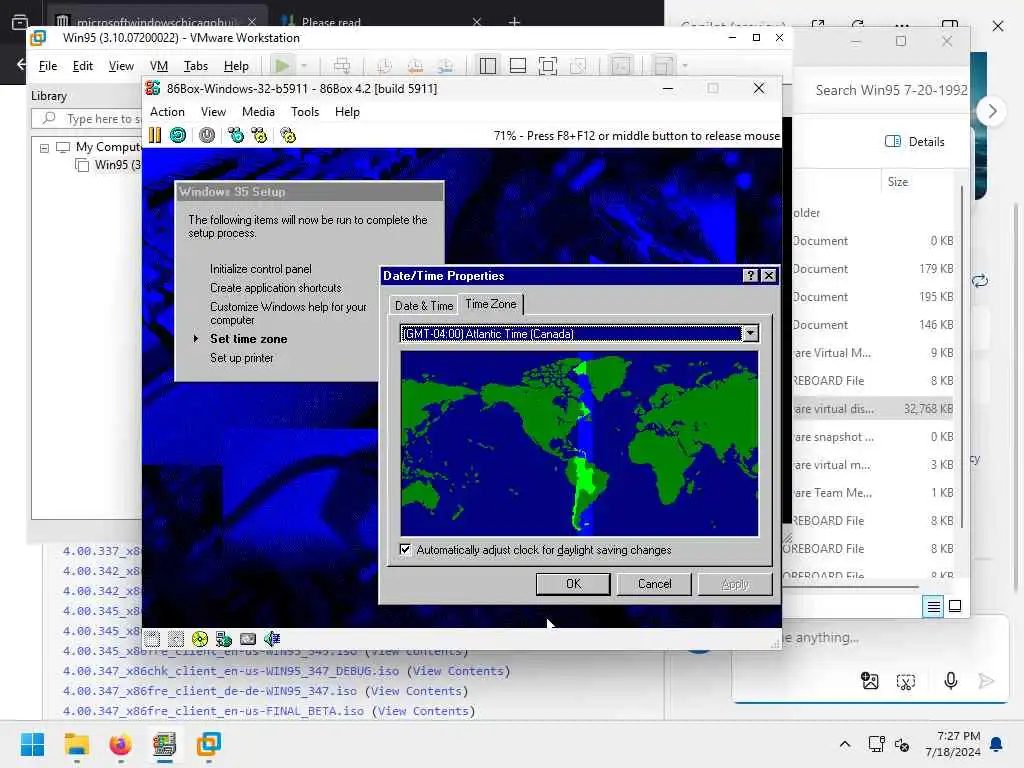The image size is (1024, 768).
Task: Click the first floppy drive icon in 86Box status bar
Action: (152, 639)
